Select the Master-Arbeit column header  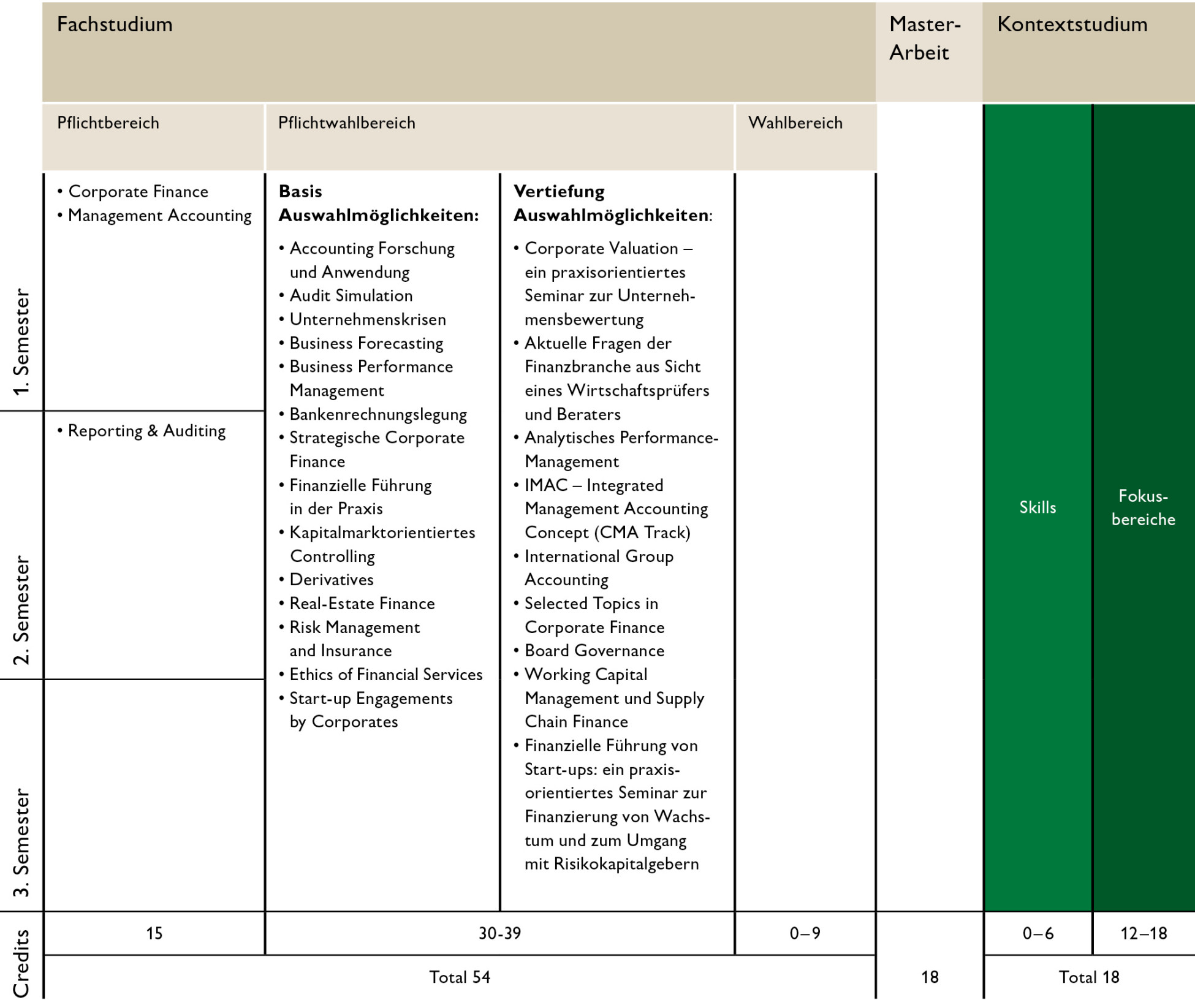pos(925,38)
